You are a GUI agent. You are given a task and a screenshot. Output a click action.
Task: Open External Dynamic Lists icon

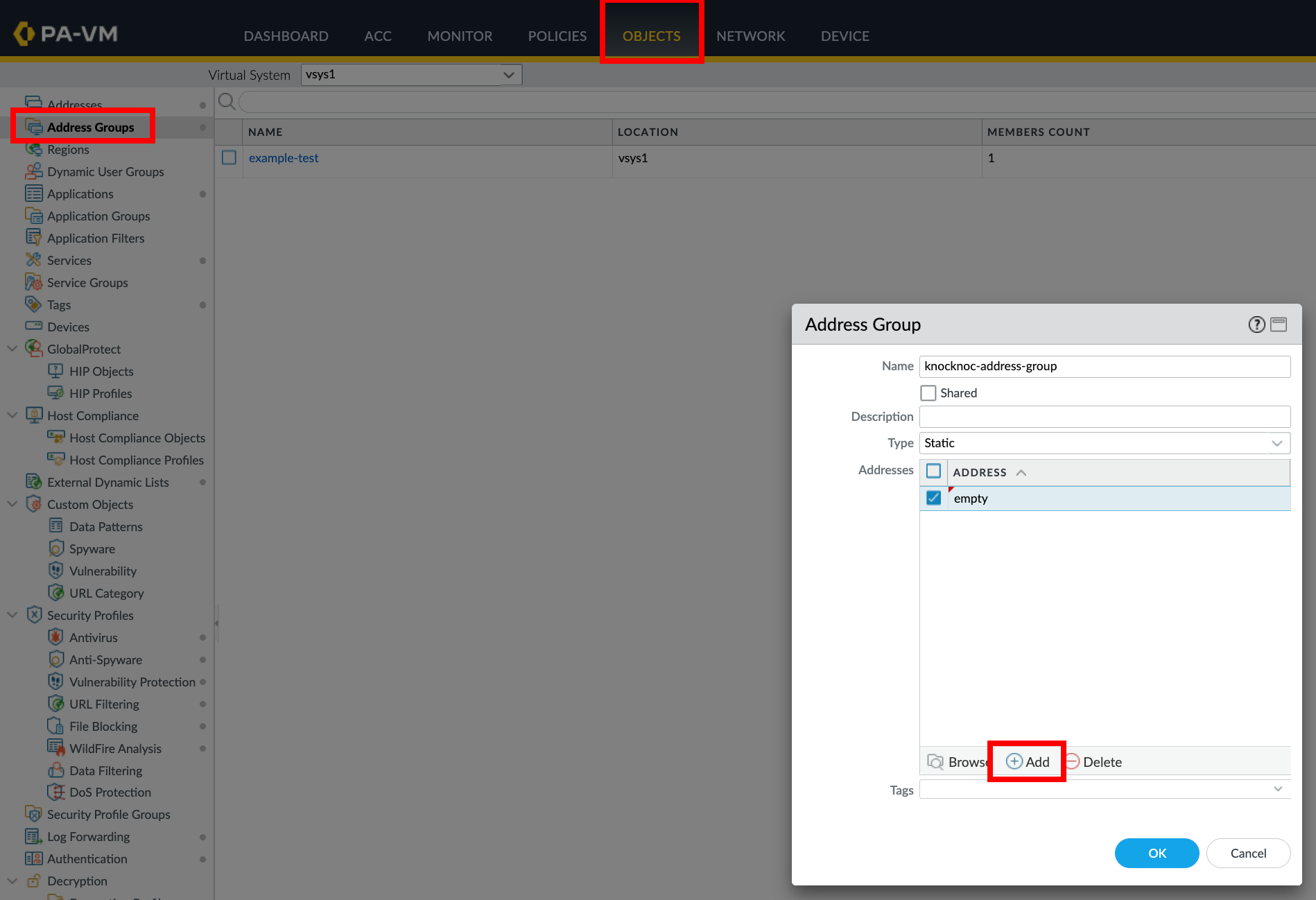click(33, 482)
